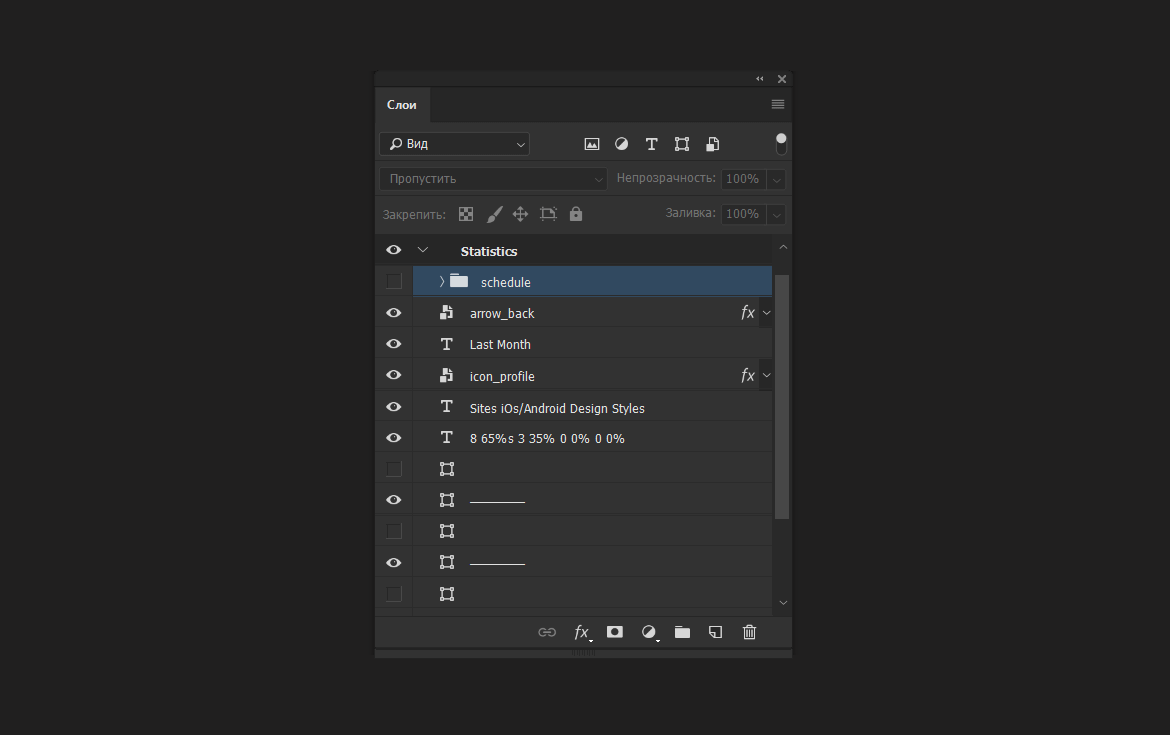Filter layers by adjustment layers icon
Viewport: 1170px width, 735px height.
[622, 144]
